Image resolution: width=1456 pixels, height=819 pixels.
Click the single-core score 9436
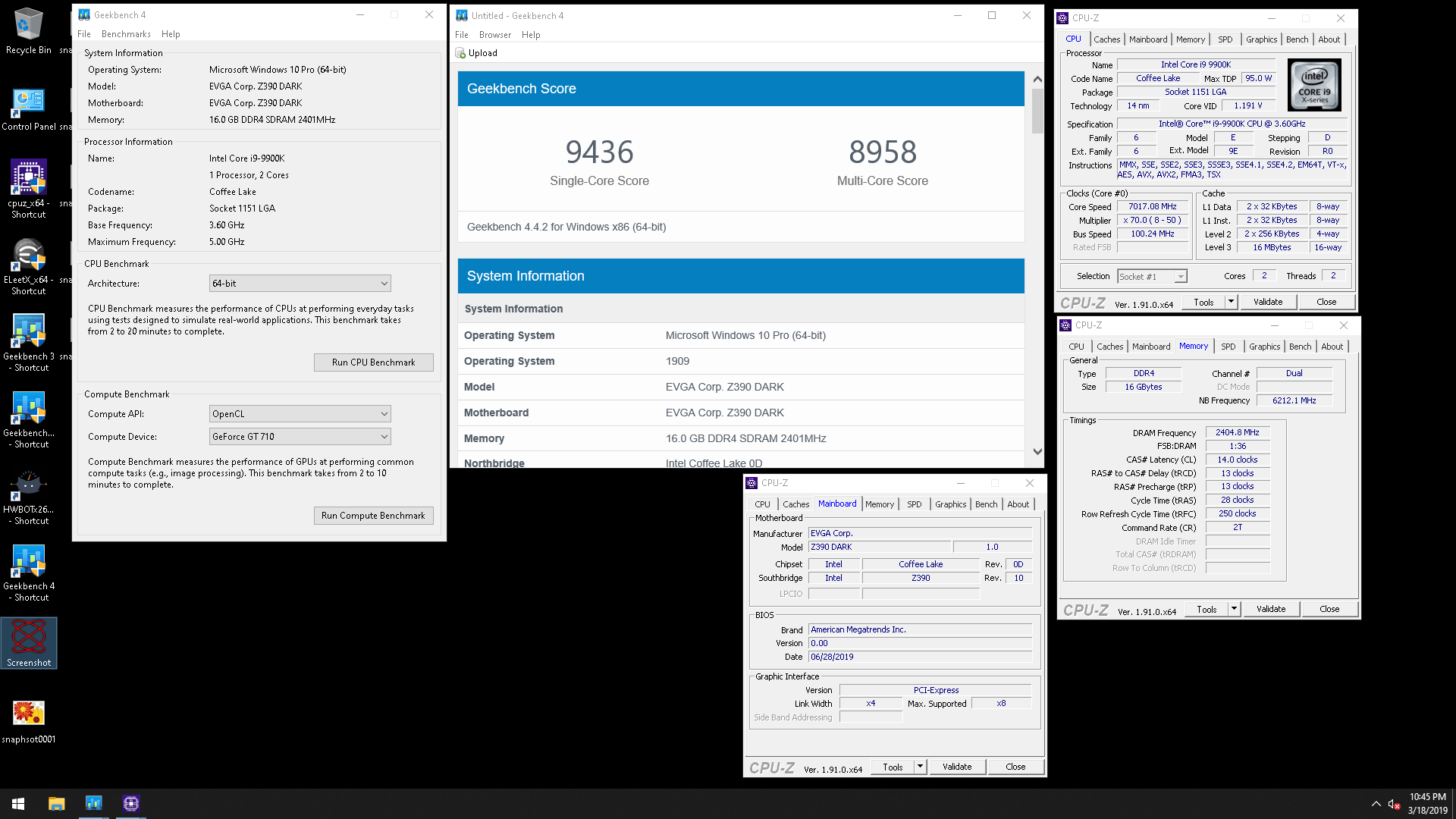599,152
